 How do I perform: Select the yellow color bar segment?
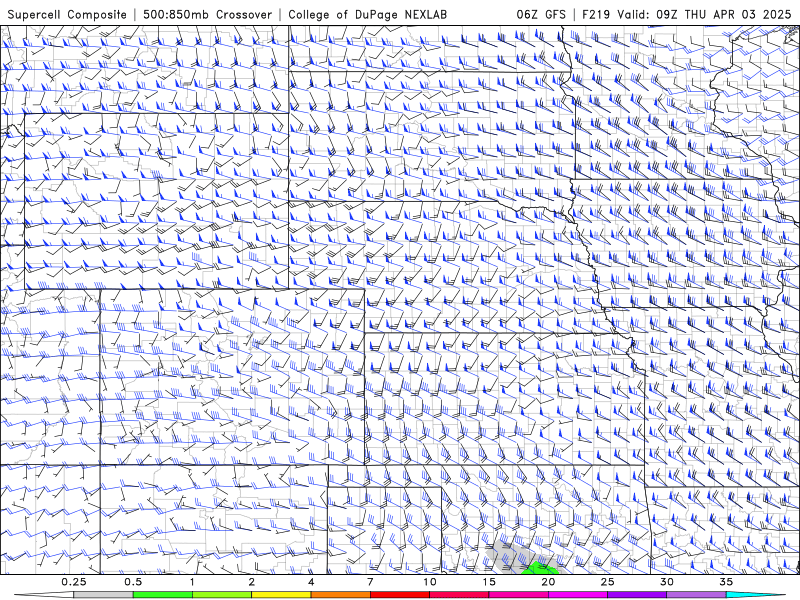[x=281, y=595]
